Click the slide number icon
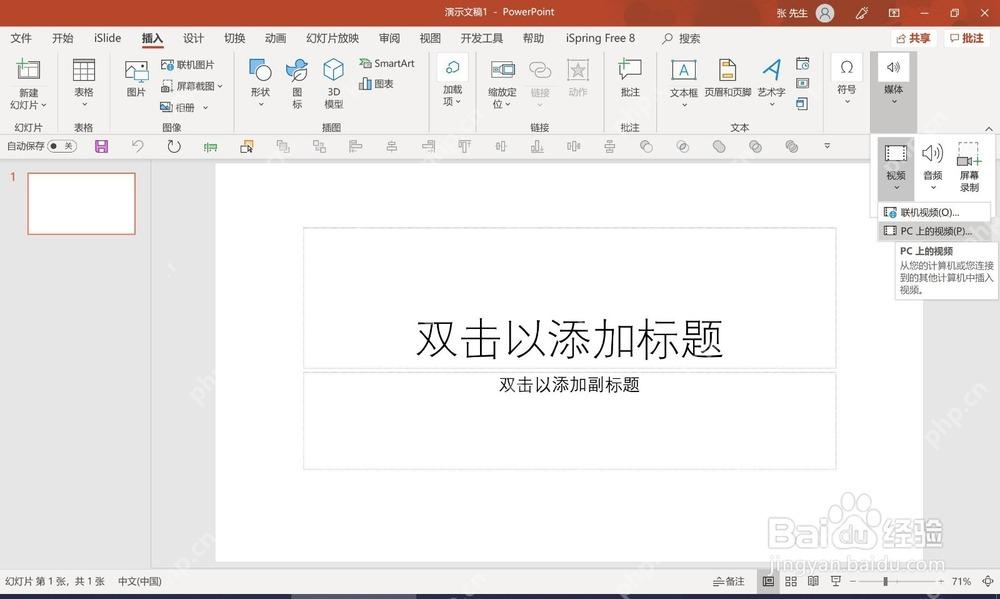Viewport: 1000px width, 599px height. (803, 83)
